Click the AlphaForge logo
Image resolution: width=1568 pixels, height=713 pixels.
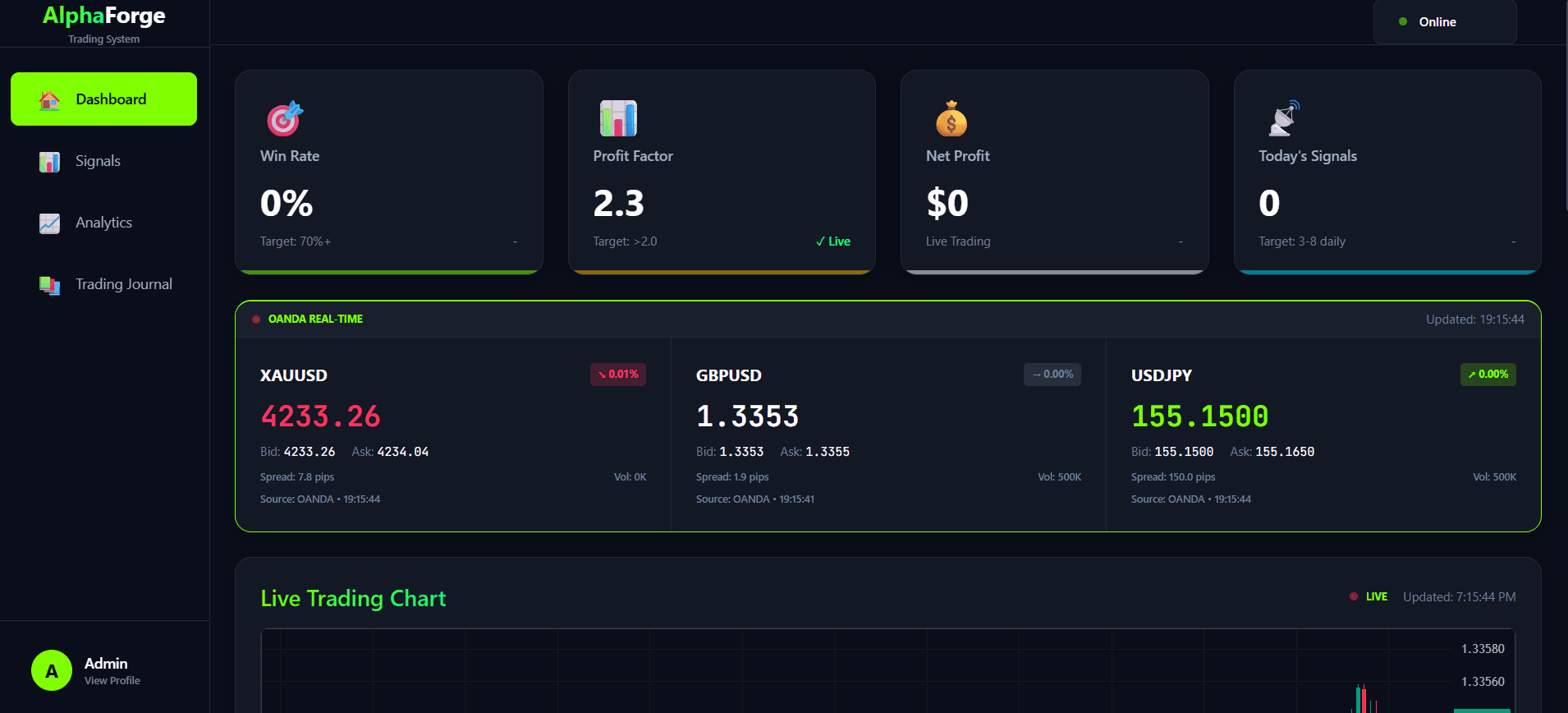tap(103, 16)
